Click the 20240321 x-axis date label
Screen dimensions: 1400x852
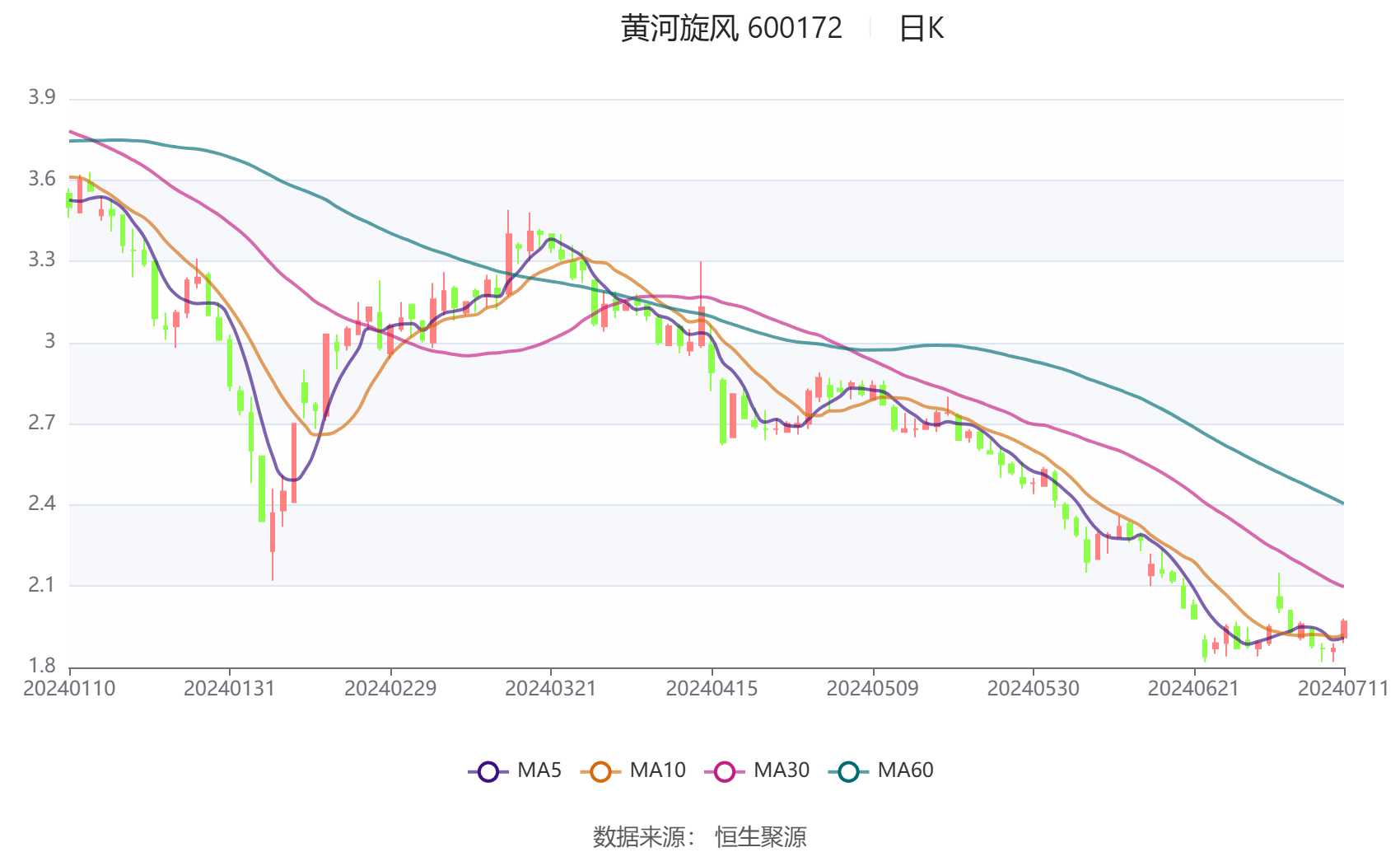(550, 688)
